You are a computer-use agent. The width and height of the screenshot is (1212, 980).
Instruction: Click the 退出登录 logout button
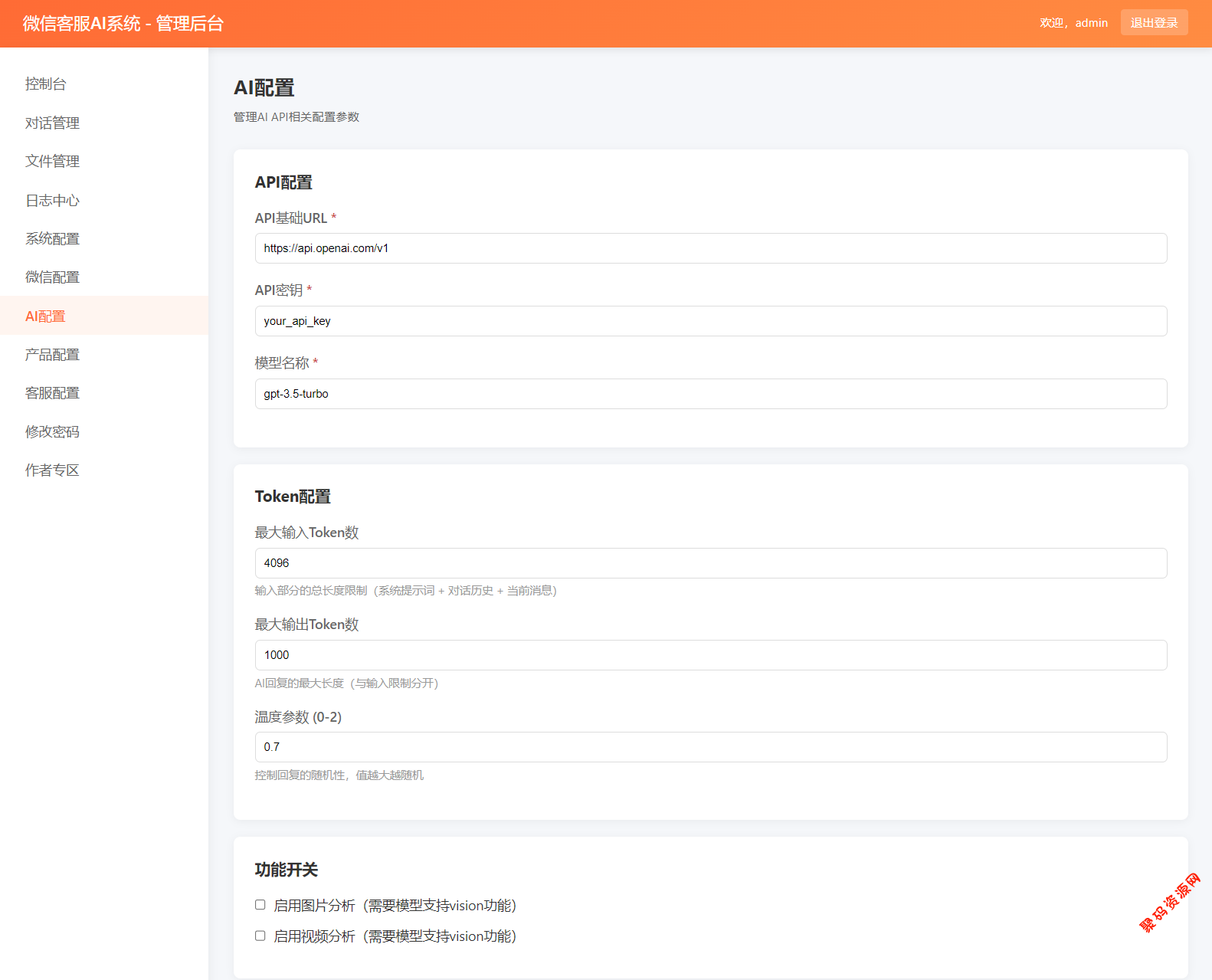tap(1154, 23)
